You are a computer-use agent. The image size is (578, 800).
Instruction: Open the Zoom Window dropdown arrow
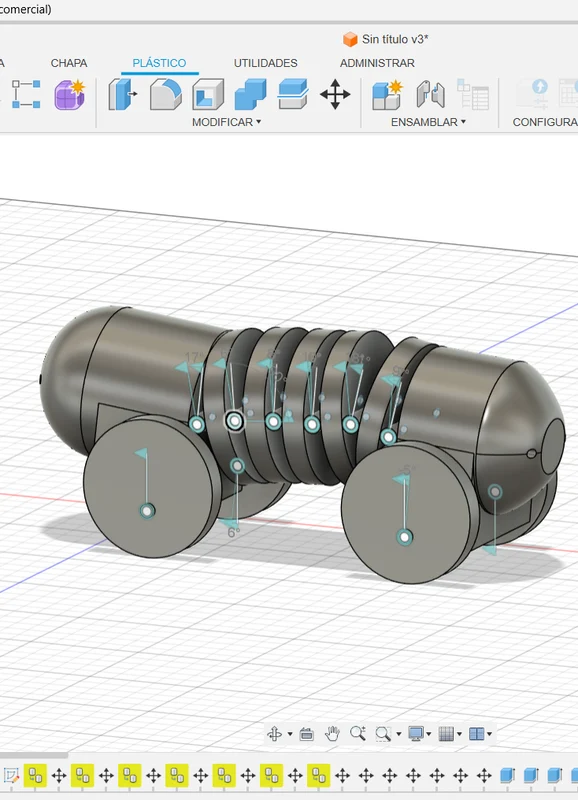pyautogui.click(x=398, y=734)
